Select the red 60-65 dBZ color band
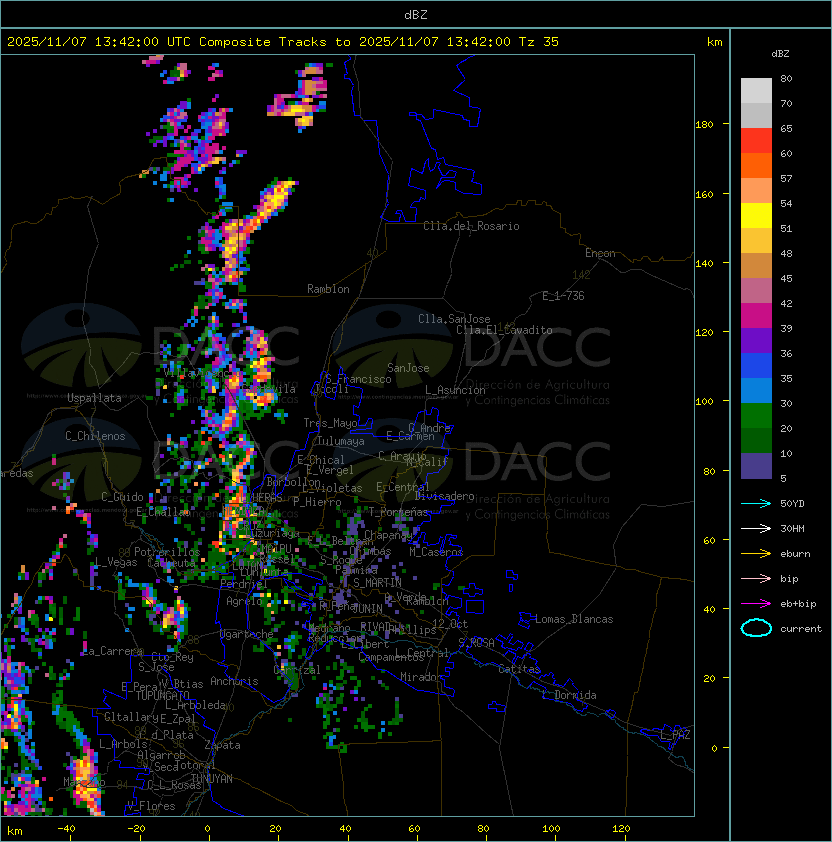This screenshot has height=842, width=832. tap(756, 141)
